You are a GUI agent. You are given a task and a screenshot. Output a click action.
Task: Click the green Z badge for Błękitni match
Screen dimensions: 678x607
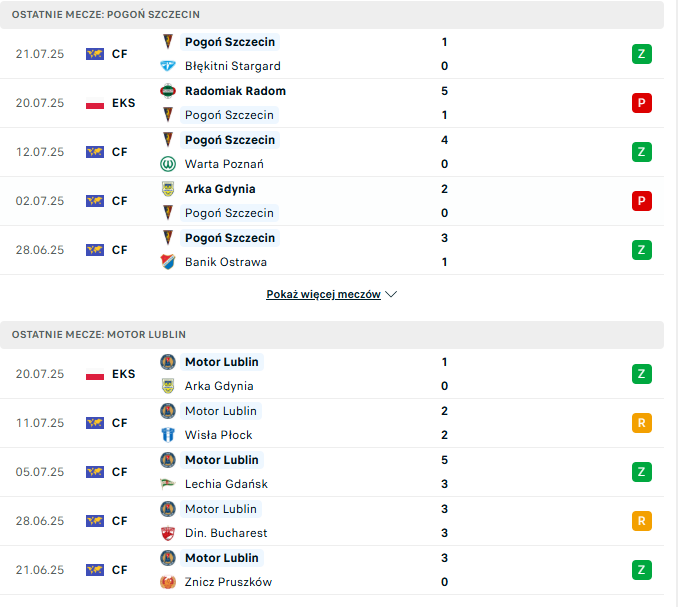(642, 54)
